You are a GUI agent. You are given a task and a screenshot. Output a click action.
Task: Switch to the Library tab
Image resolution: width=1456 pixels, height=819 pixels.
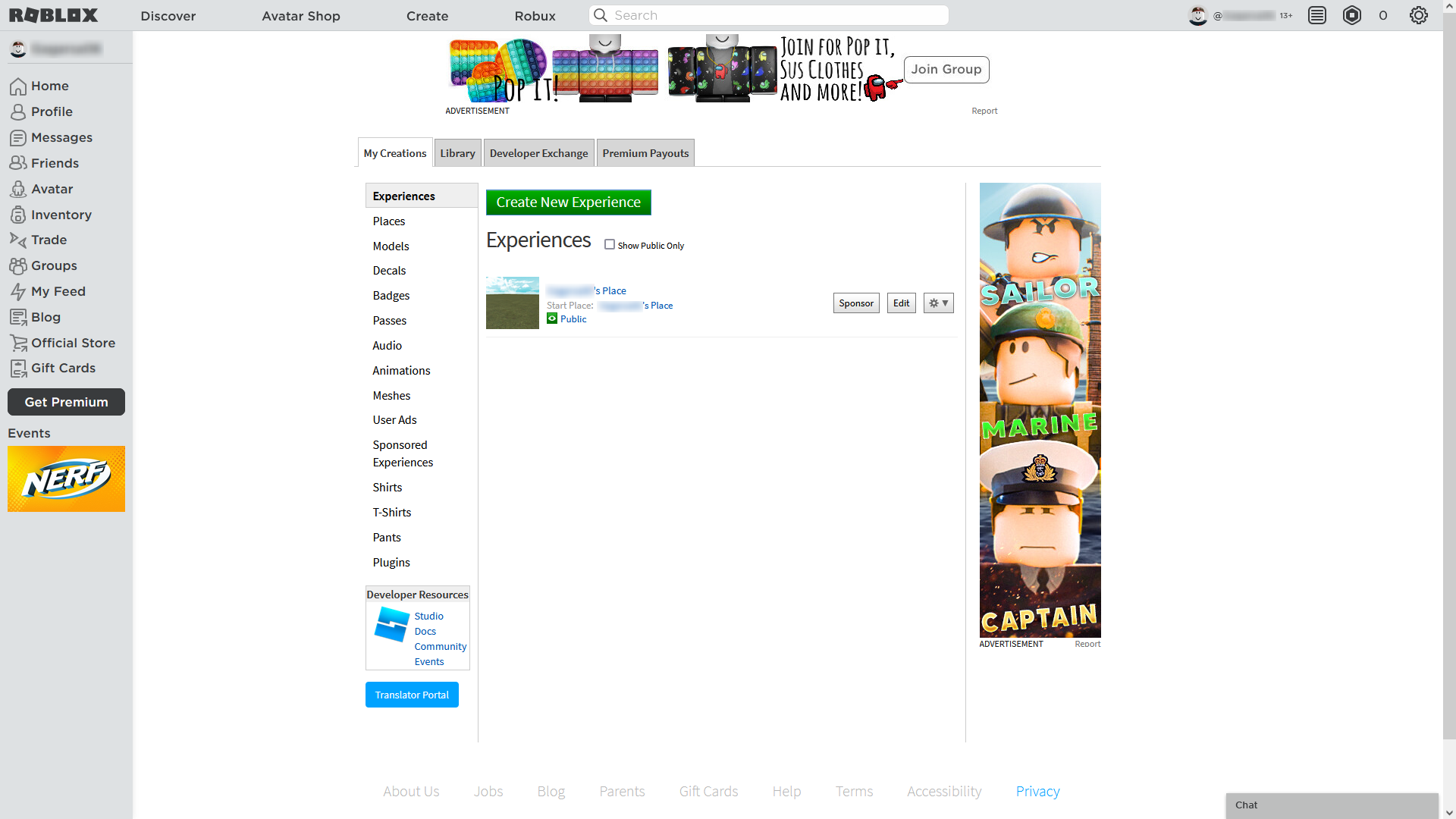pyautogui.click(x=457, y=152)
